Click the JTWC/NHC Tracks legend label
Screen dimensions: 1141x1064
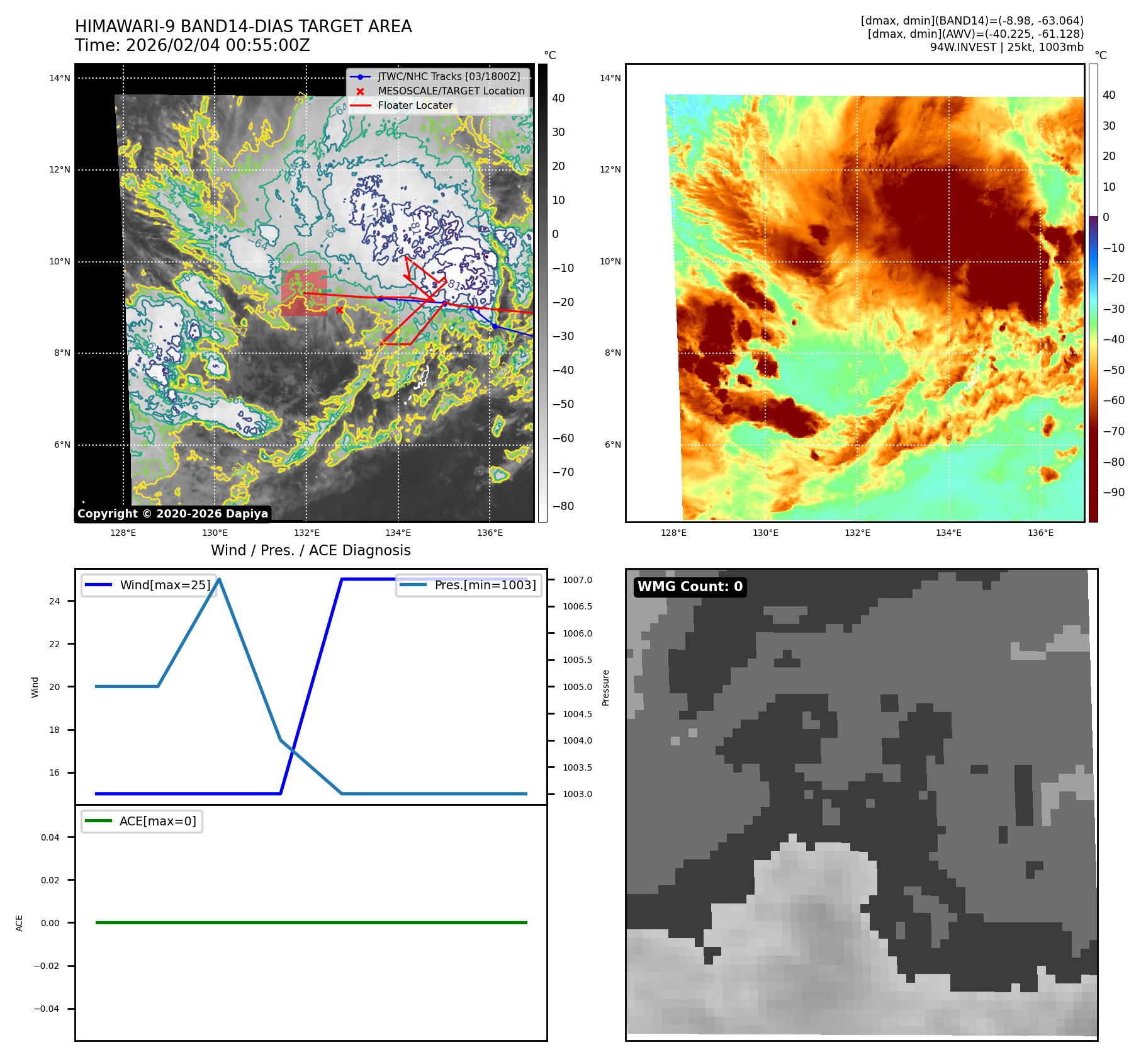(449, 77)
